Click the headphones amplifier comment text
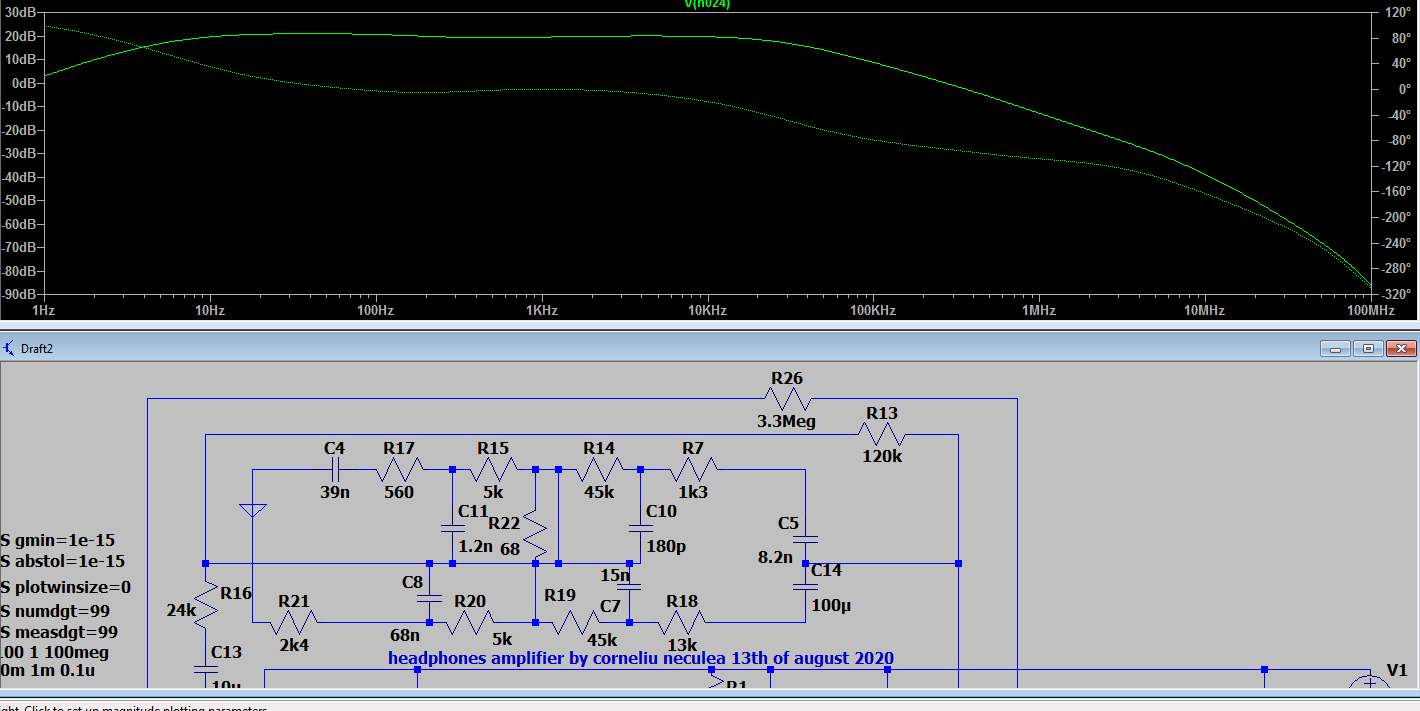Viewport: 1420px width, 711px height. point(641,658)
